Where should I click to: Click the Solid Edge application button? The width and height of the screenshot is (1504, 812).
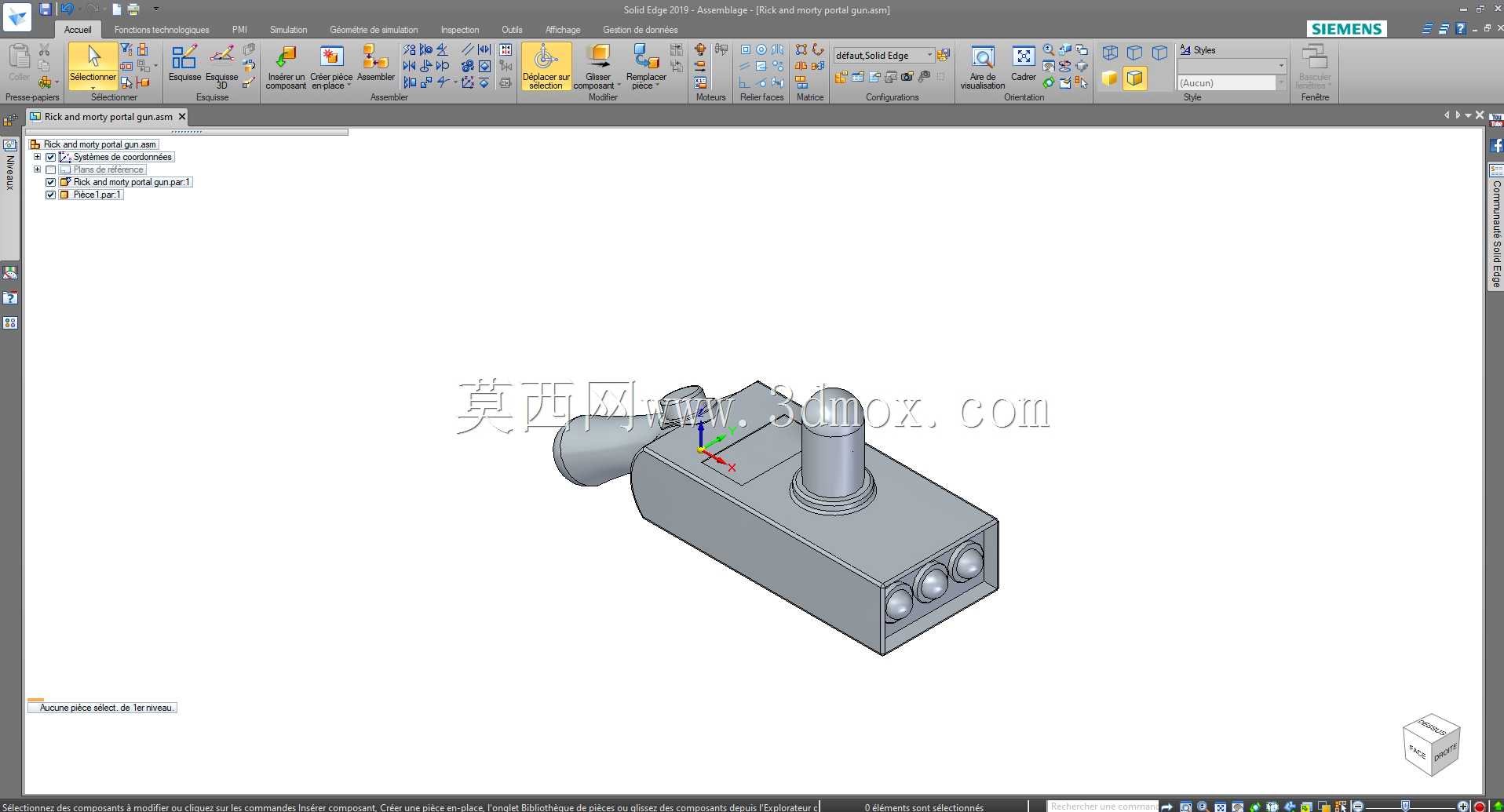[17, 16]
